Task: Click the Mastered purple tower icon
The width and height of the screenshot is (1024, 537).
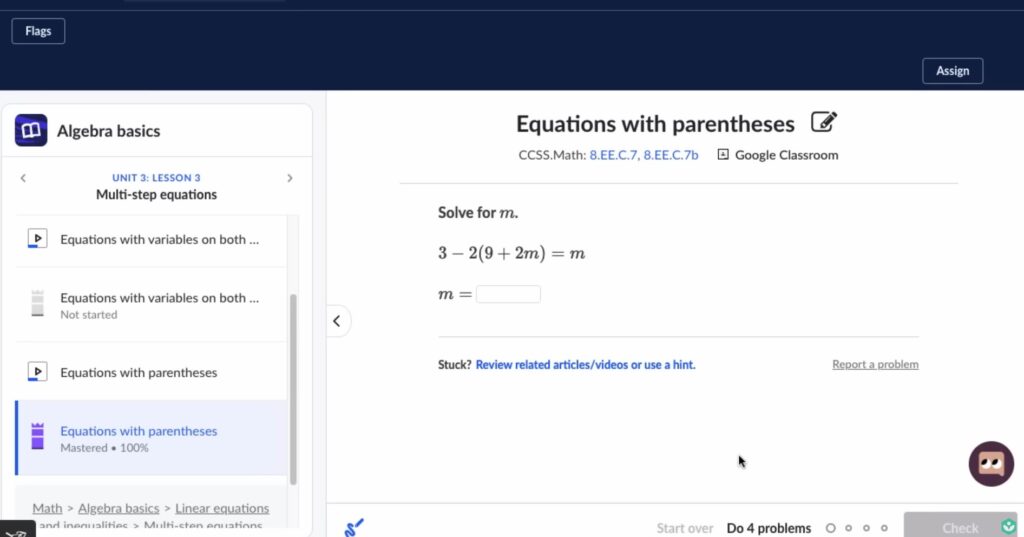Action: 37,436
